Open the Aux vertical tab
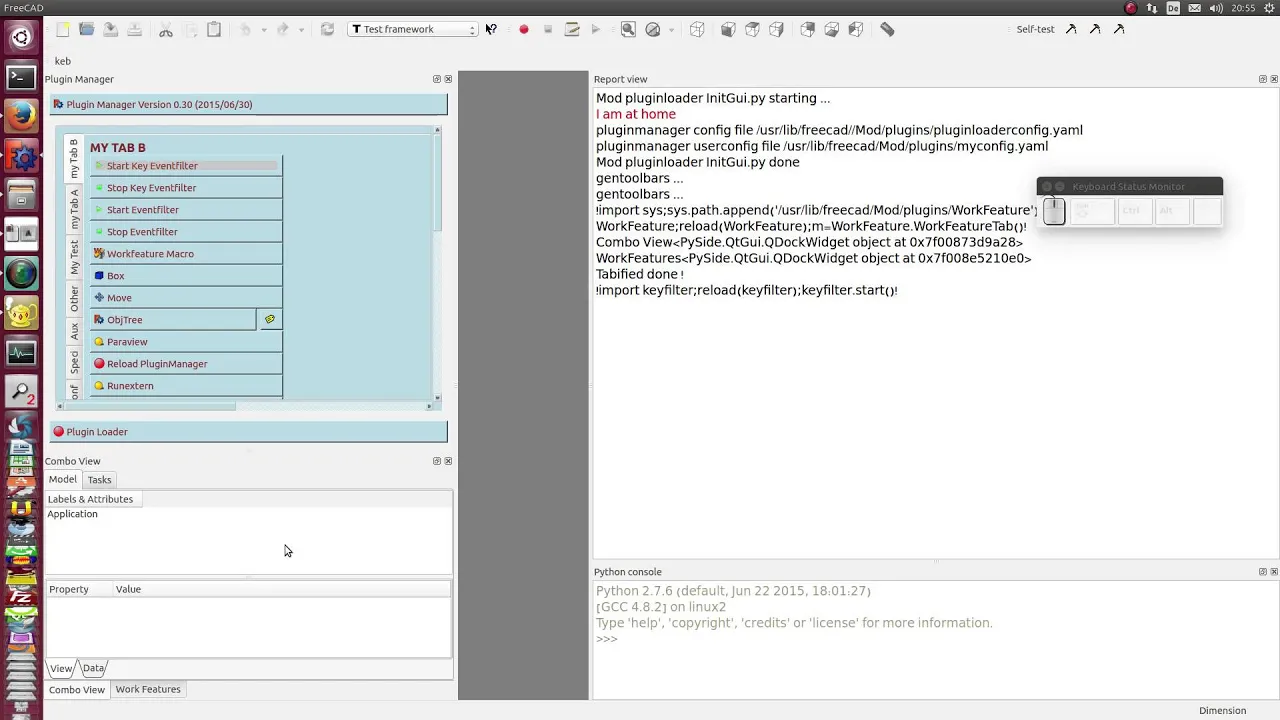1280x720 pixels. [x=73, y=331]
